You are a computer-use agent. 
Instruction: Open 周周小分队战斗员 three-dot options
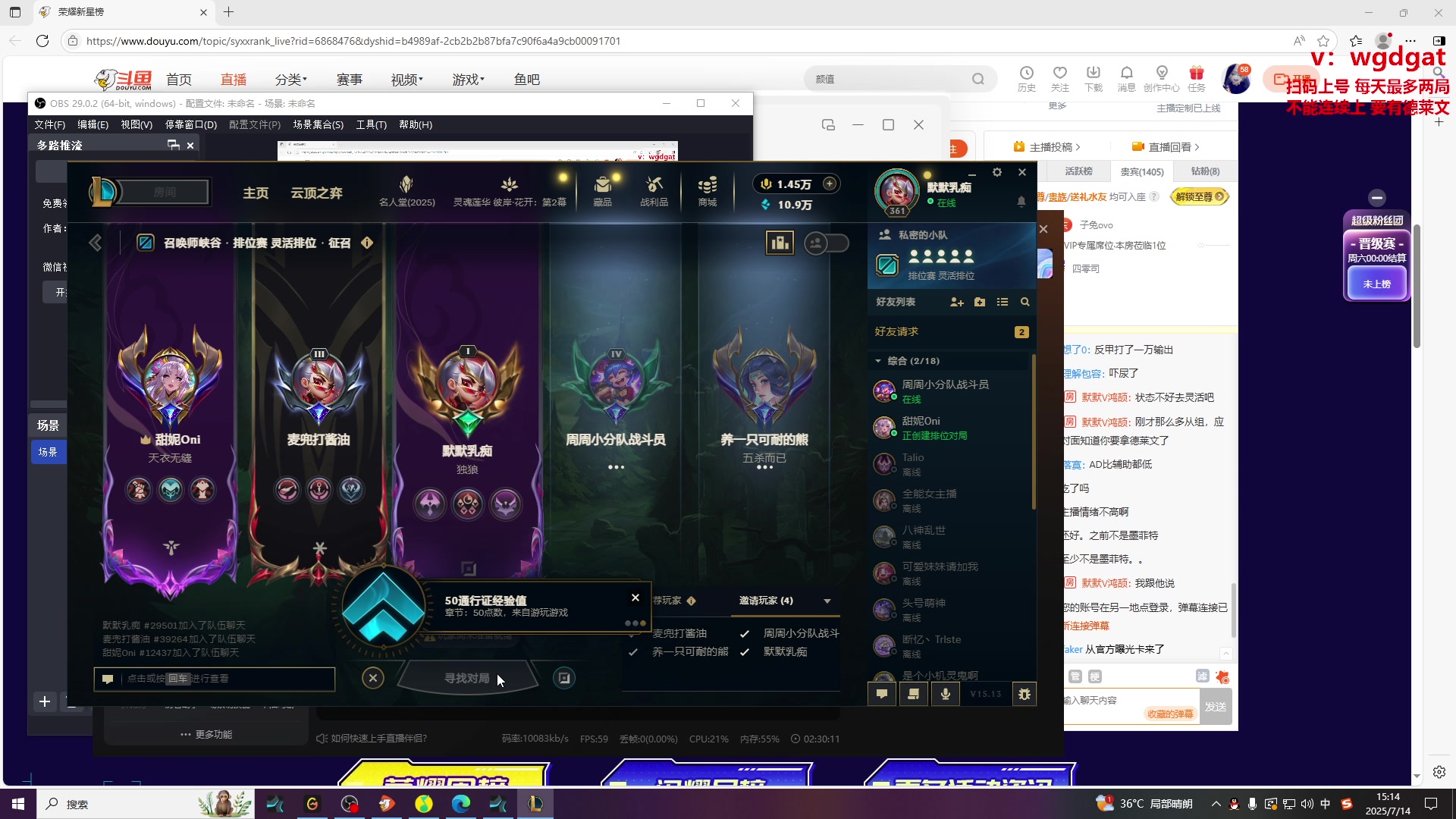(616, 467)
